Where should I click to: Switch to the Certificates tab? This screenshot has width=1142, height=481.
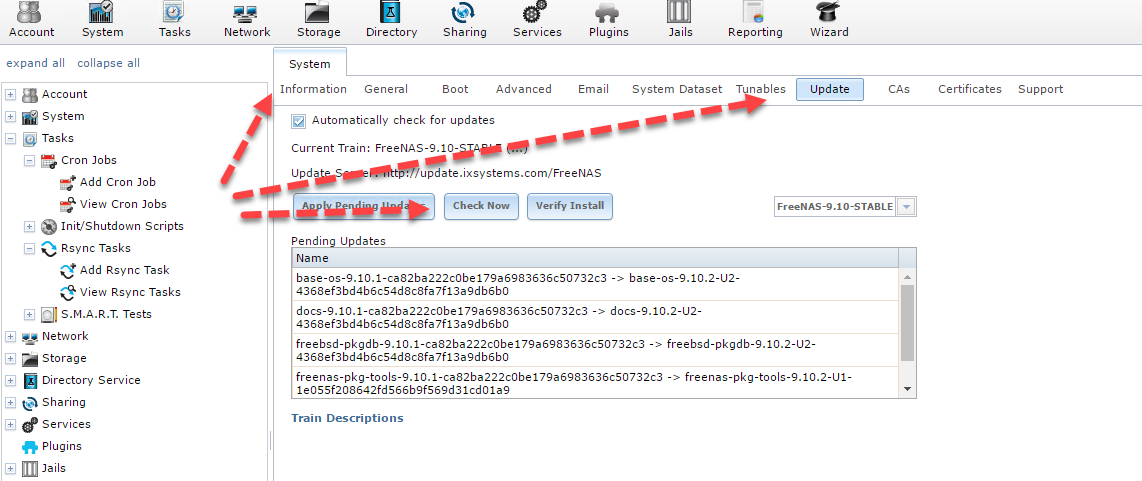969,89
